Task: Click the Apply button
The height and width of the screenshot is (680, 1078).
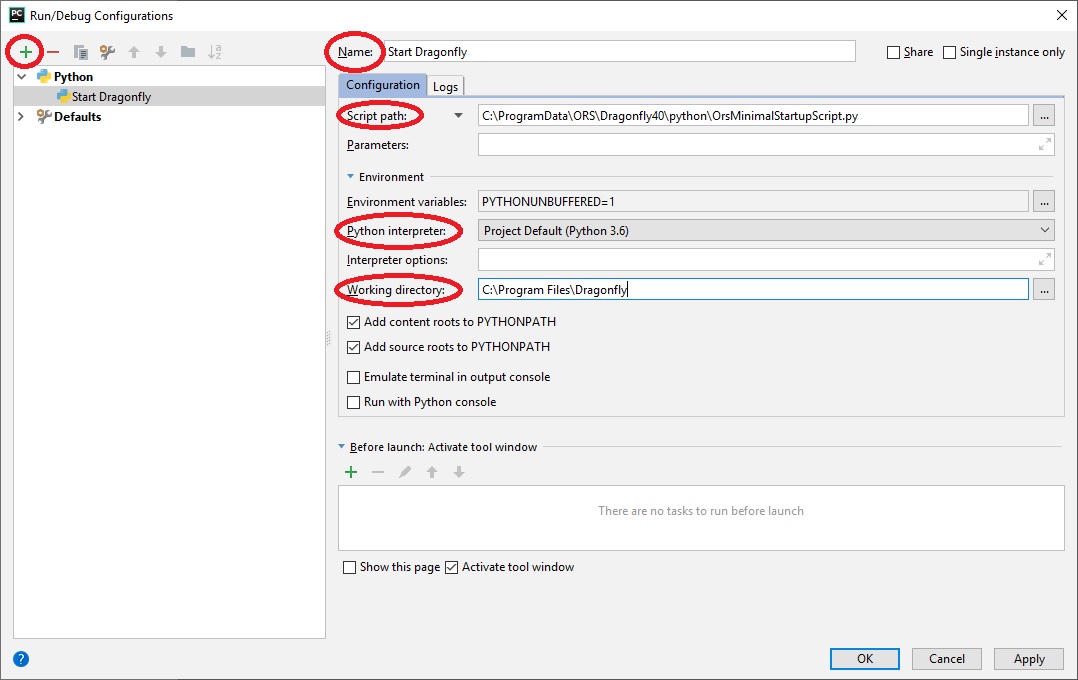Action: [1028, 659]
